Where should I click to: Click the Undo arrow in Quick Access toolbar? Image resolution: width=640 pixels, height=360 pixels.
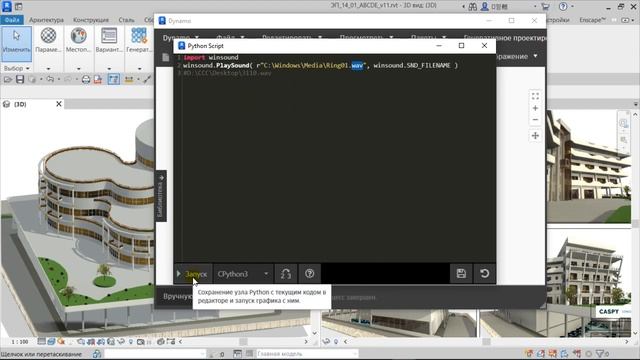50,79
